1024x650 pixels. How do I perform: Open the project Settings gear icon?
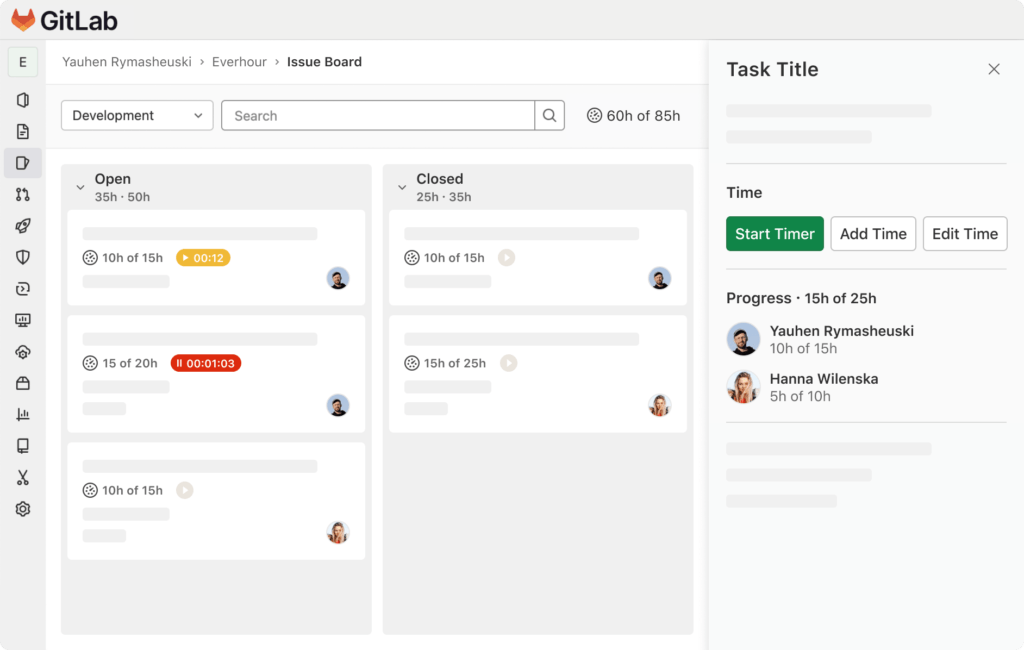click(x=22, y=509)
